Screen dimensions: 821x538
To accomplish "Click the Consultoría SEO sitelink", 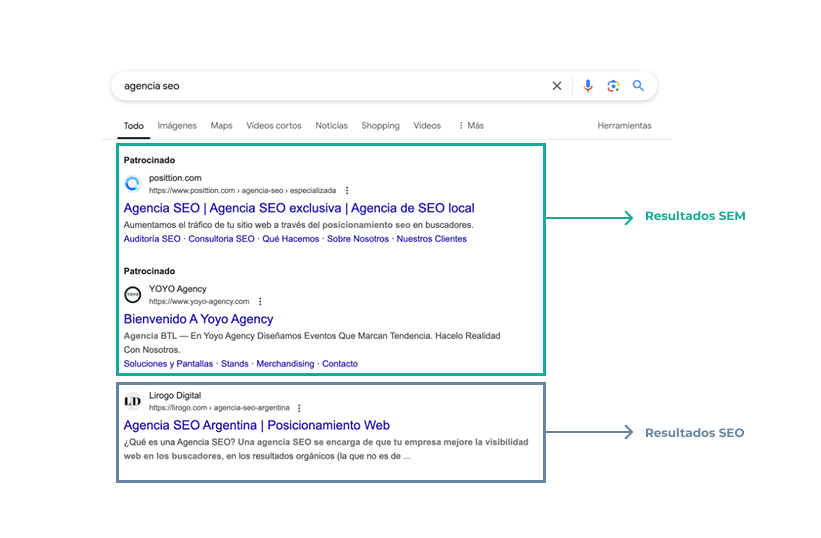I will [221, 239].
